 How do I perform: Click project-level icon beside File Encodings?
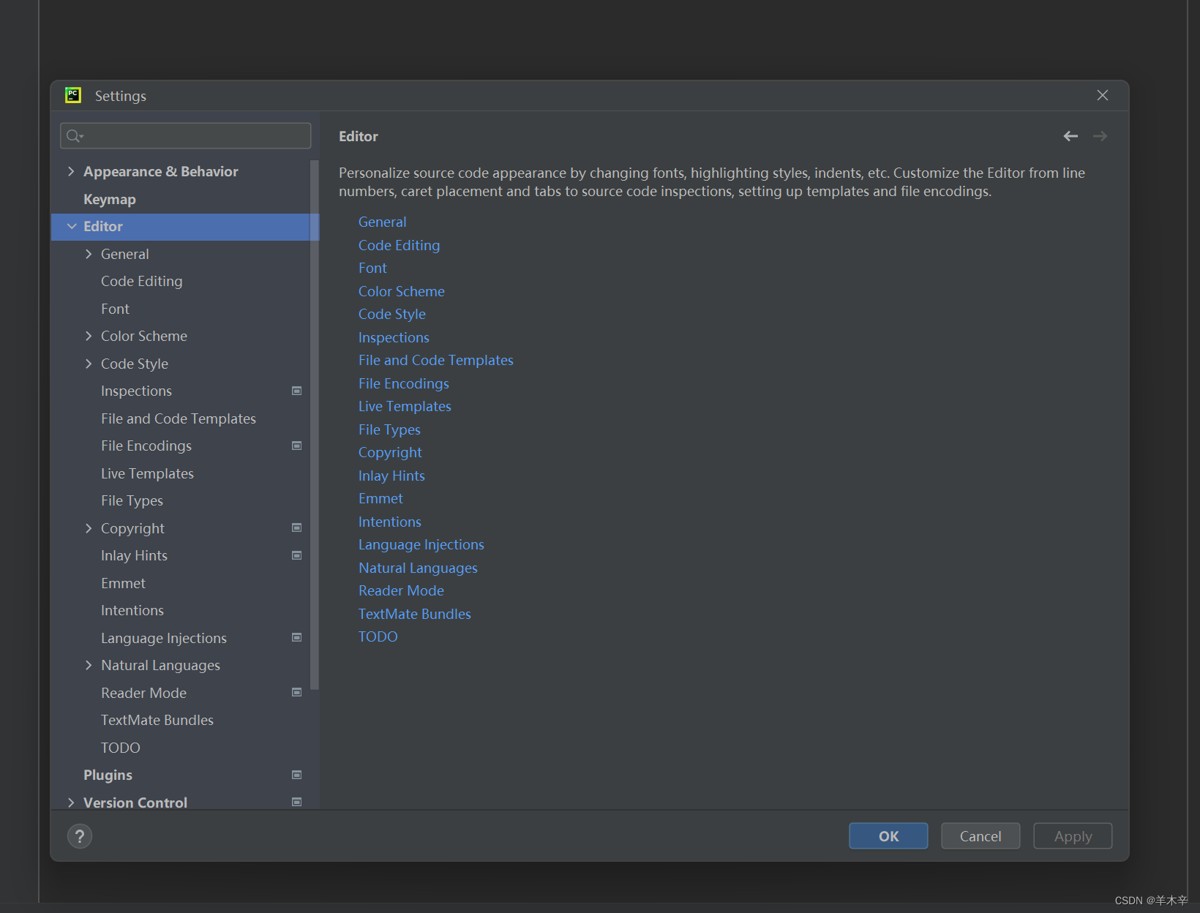coord(297,446)
